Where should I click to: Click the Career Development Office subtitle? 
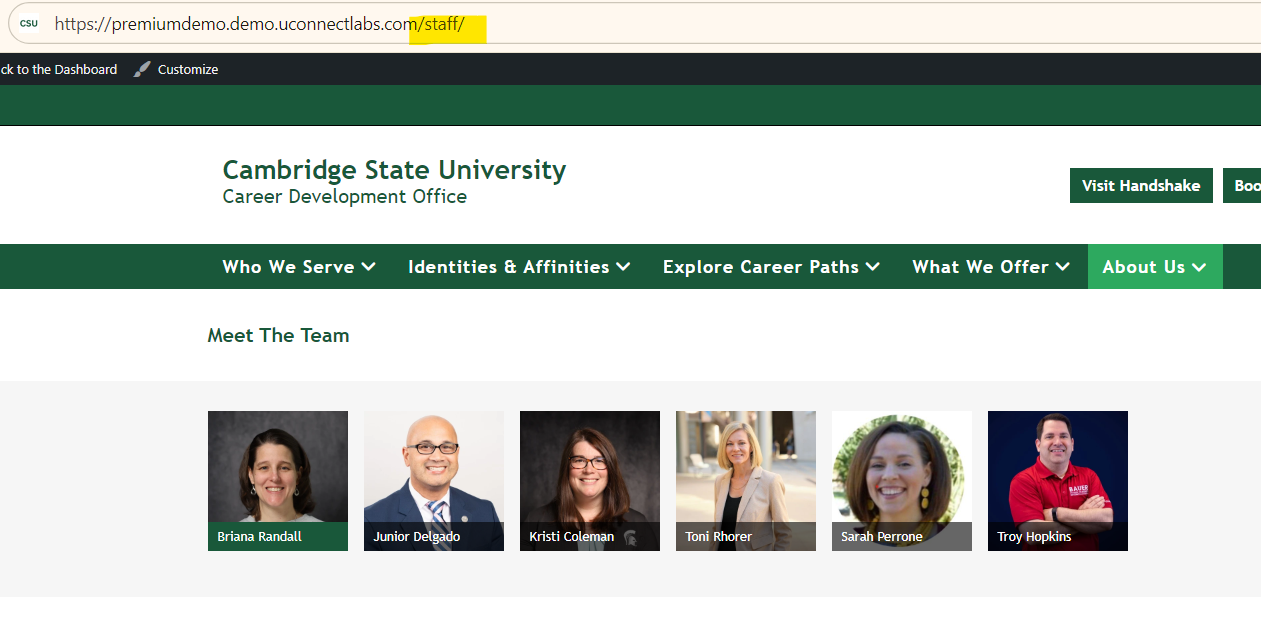tap(344, 197)
